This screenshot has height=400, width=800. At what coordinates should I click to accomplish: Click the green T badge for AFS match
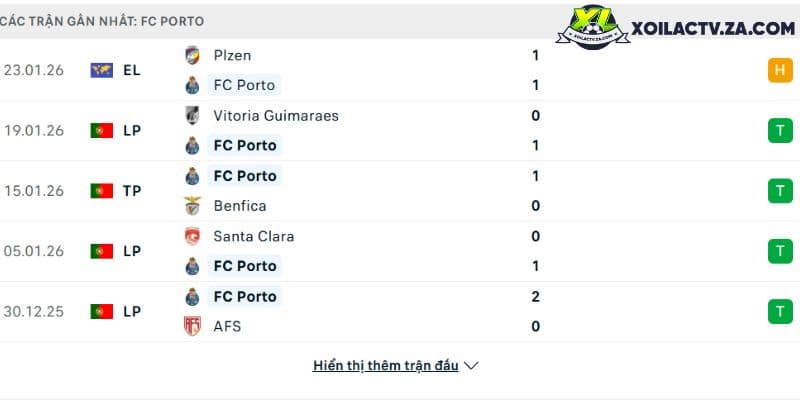click(x=780, y=311)
